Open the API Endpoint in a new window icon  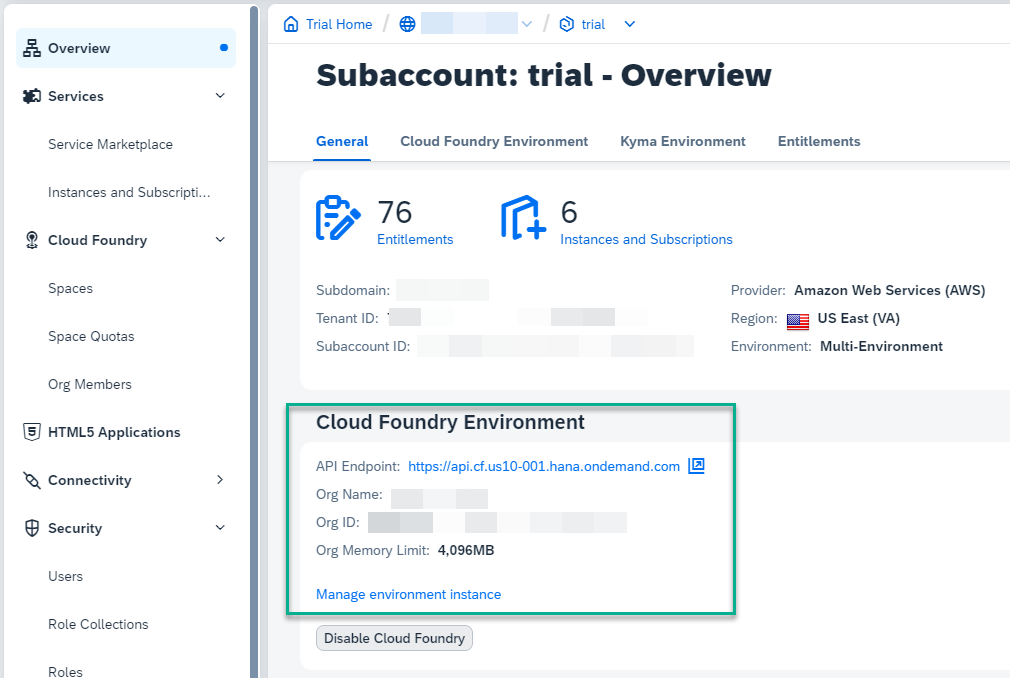coord(695,466)
